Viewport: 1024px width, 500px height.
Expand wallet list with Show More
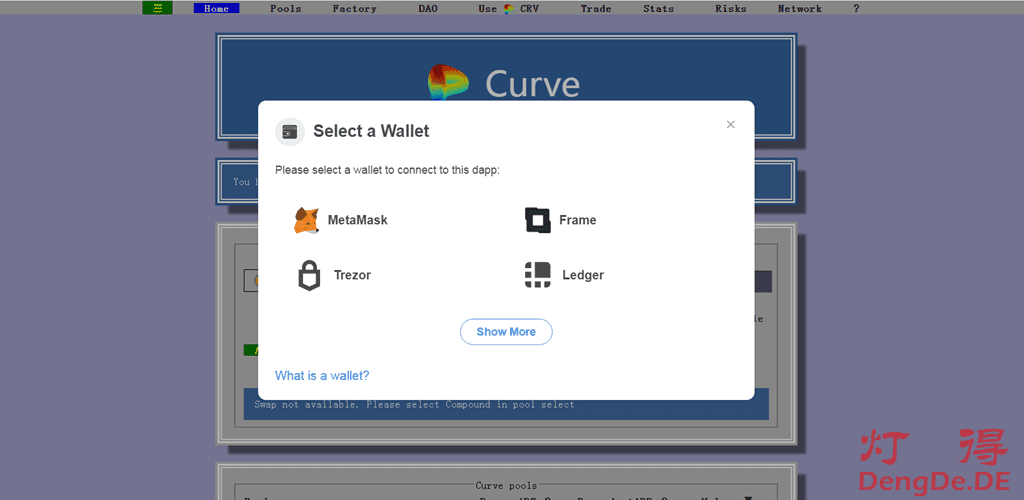point(506,332)
